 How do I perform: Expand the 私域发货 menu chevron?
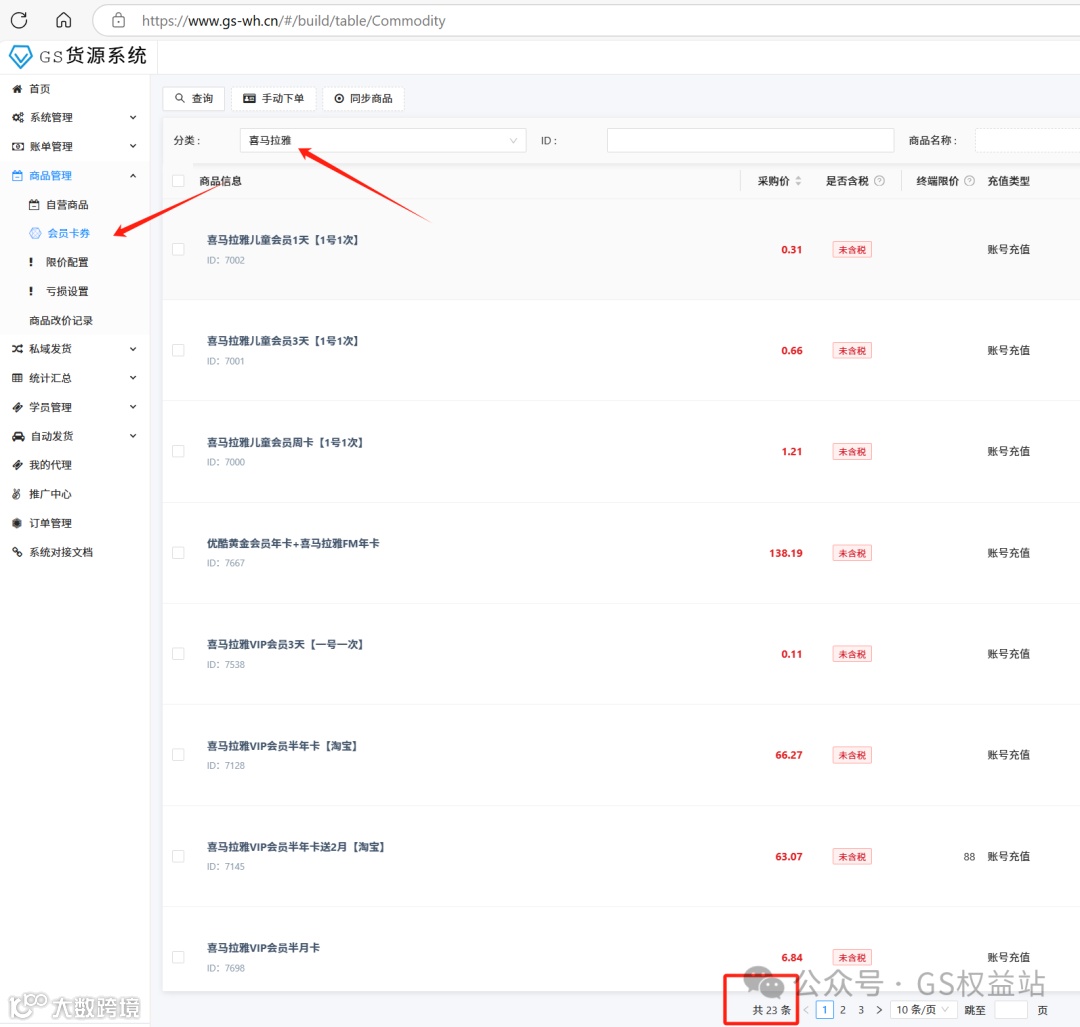coord(133,349)
